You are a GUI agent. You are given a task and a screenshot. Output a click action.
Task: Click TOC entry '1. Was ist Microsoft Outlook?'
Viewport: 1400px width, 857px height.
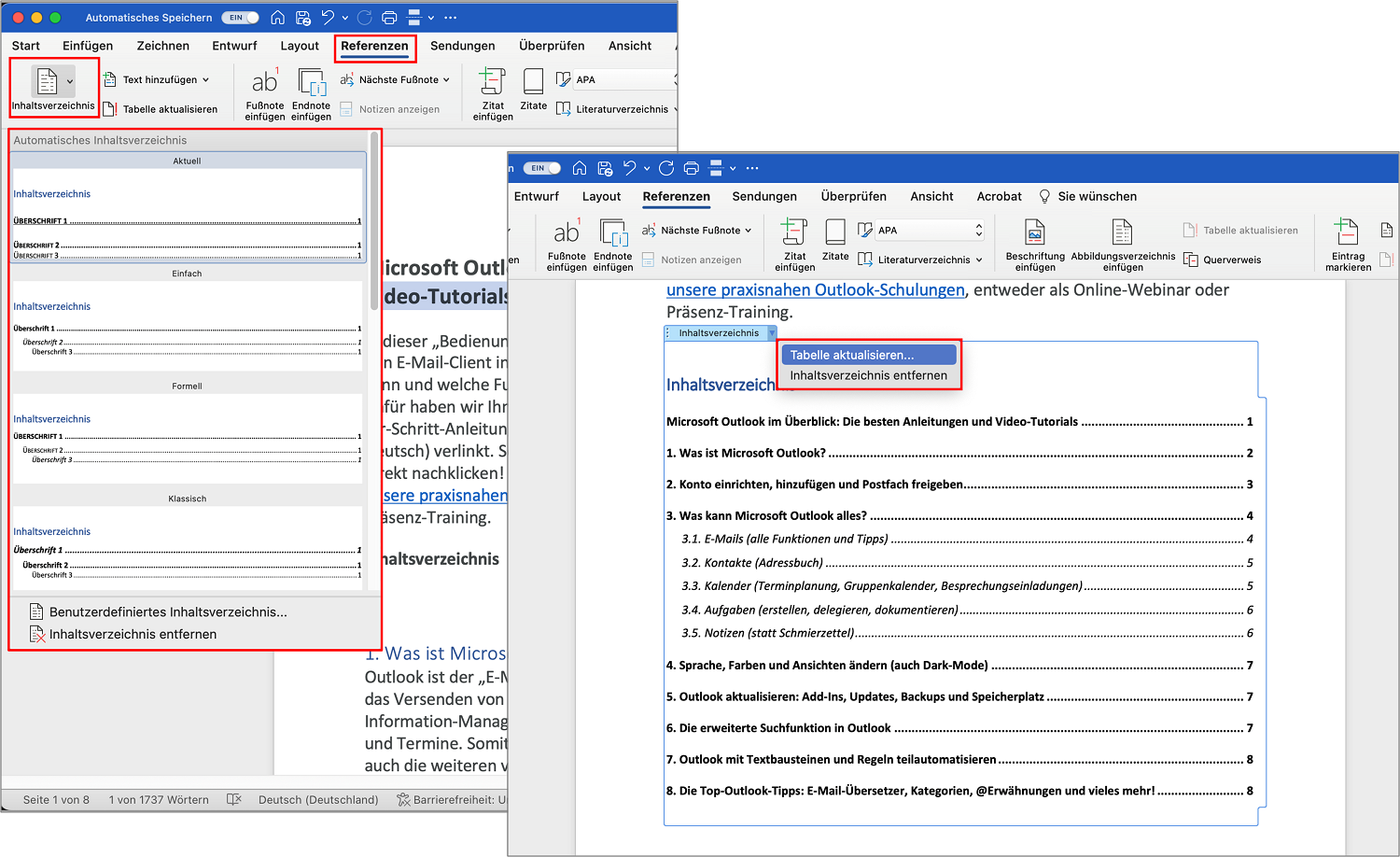959,453
